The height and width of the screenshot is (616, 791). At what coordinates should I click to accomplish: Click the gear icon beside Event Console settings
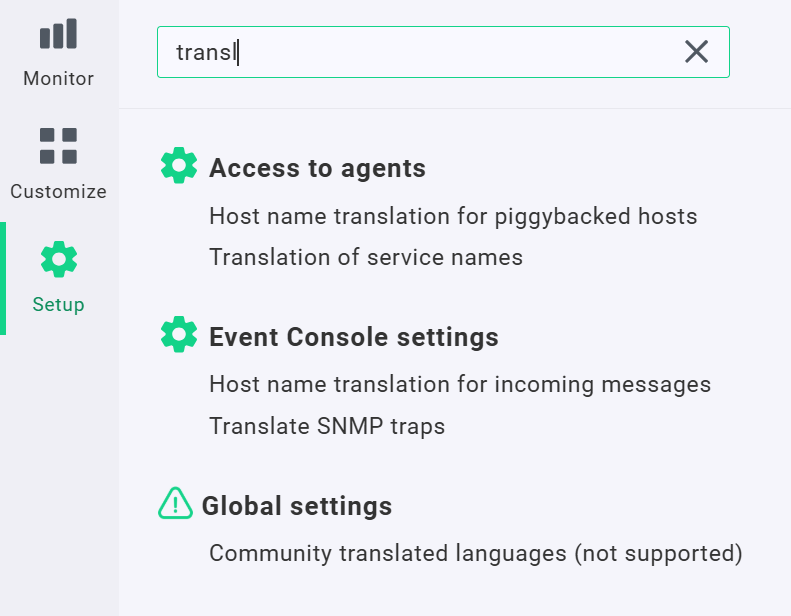pyautogui.click(x=179, y=334)
